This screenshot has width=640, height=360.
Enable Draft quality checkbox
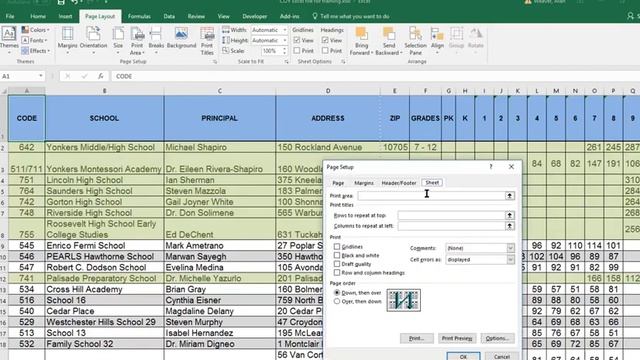(337, 264)
